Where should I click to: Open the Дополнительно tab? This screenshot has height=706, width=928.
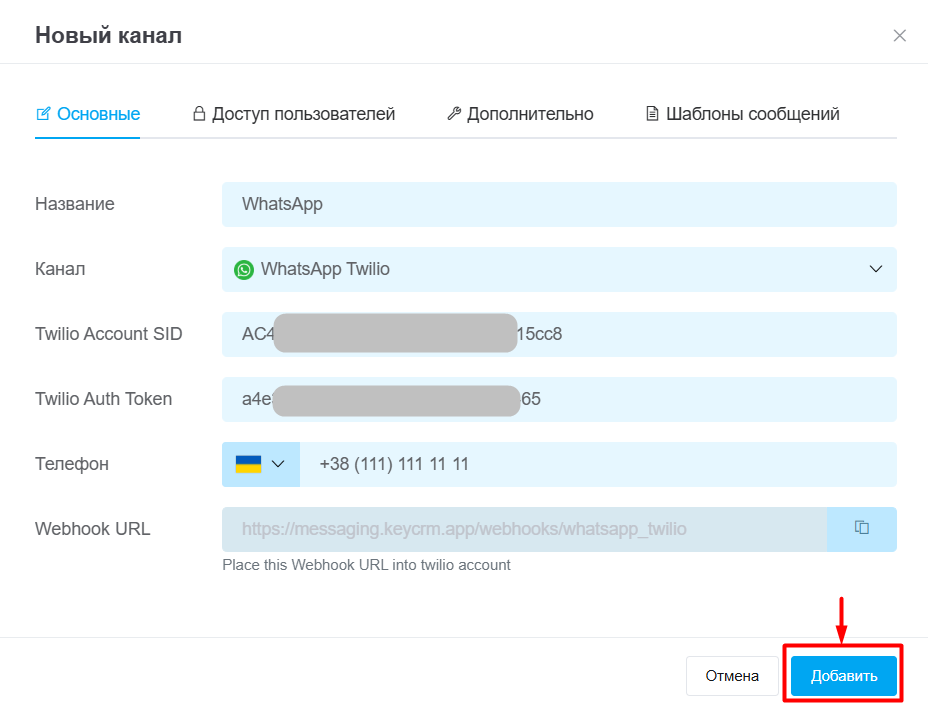pos(520,114)
